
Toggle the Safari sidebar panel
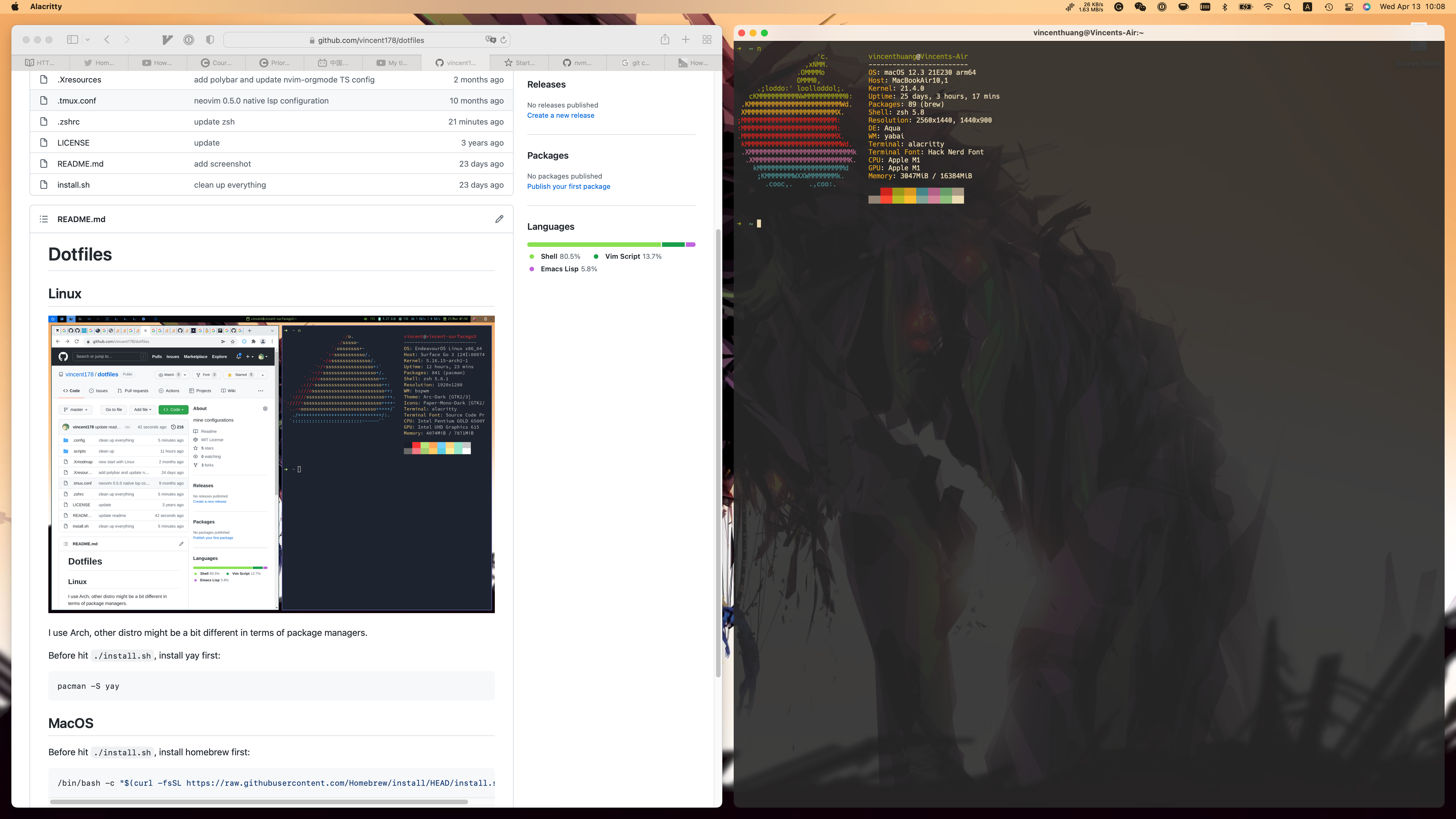click(72, 40)
